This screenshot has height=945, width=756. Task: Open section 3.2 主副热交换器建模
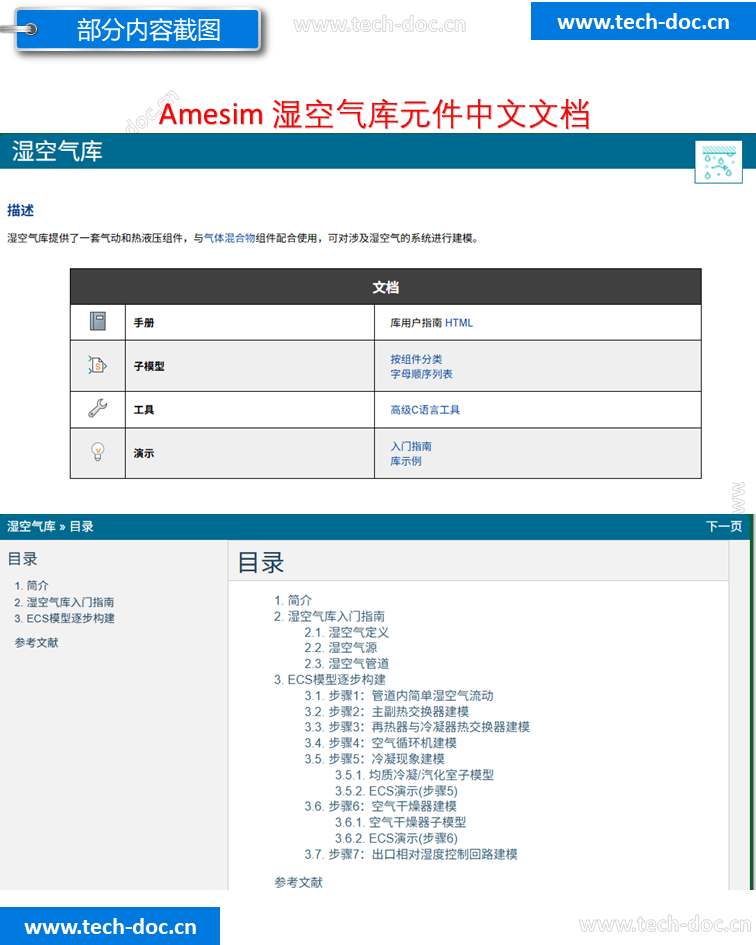pos(386,712)
